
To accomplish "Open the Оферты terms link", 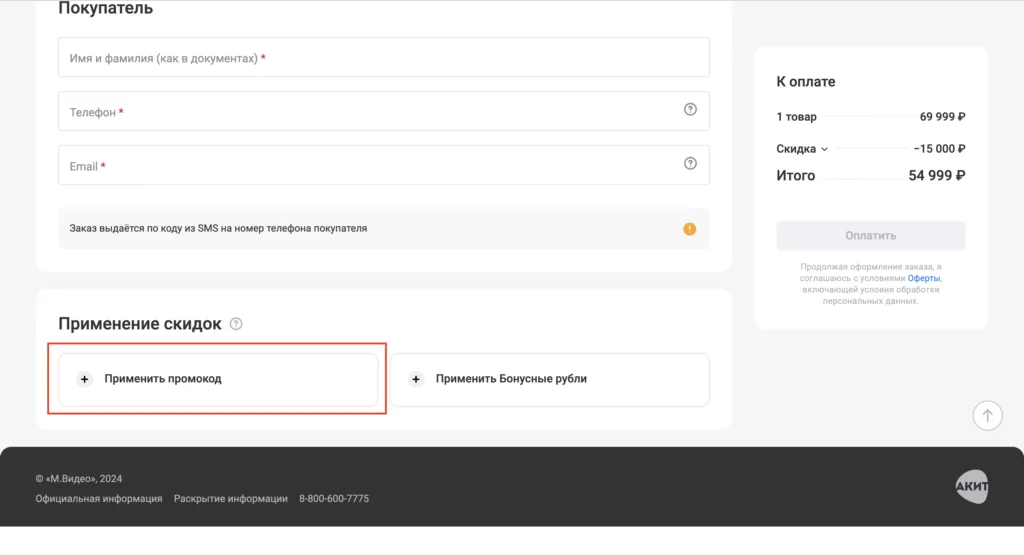I will [x=924, y=278].
